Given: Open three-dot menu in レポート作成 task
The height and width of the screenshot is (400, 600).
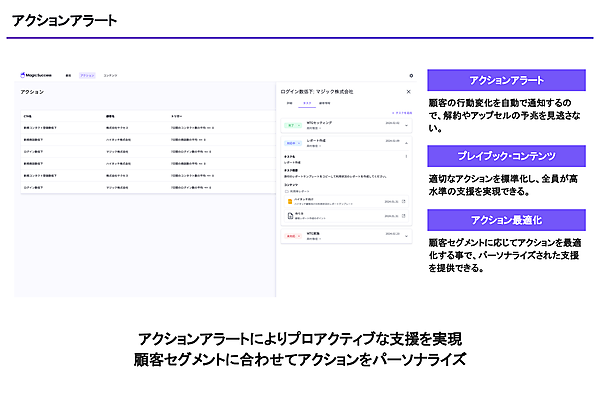Looking at the screenshot, I should 406,156.
